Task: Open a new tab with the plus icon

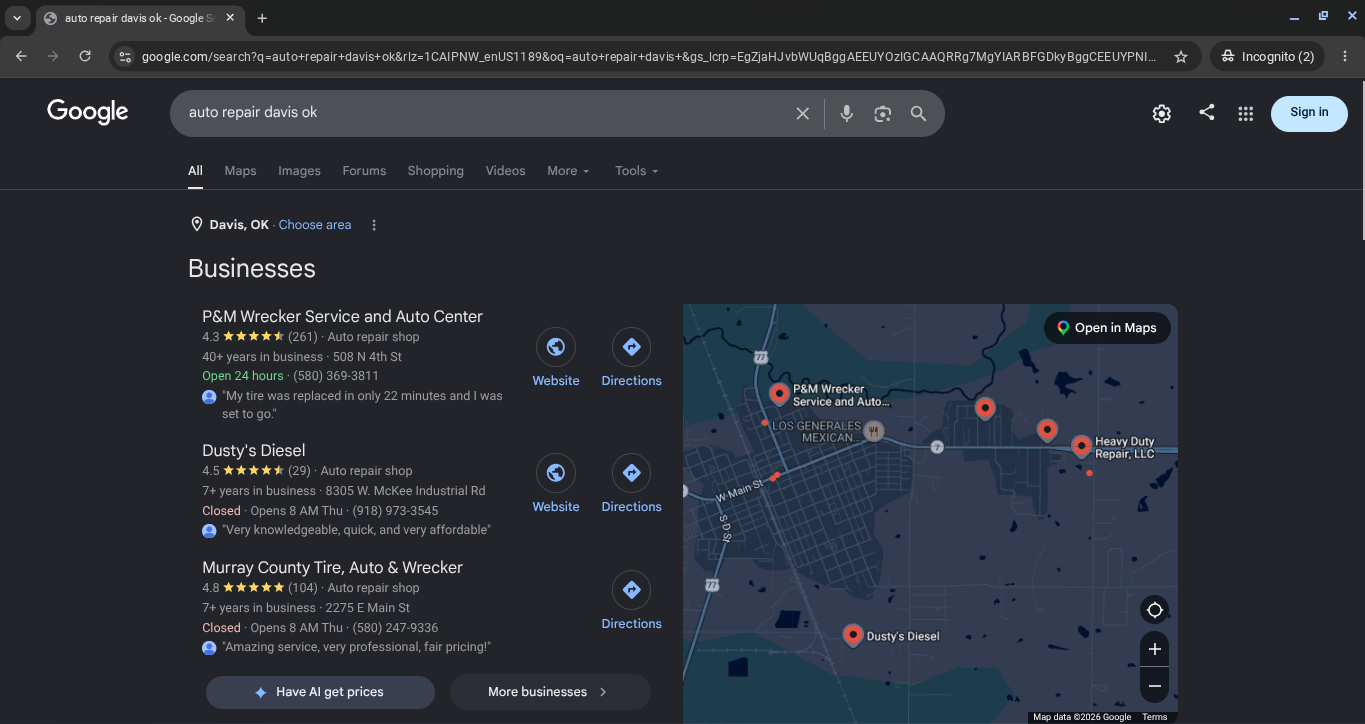Action: 262,18
